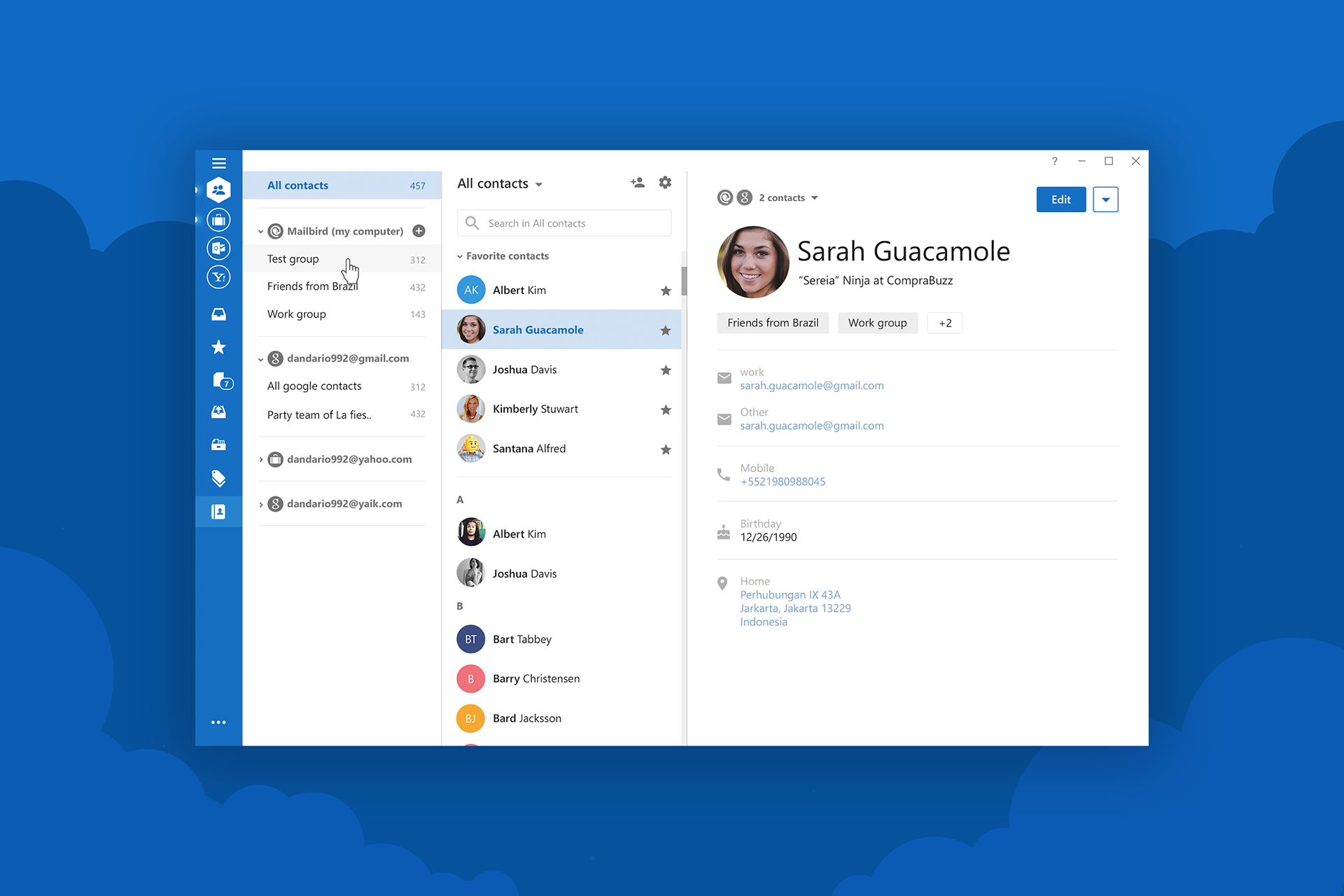Click the Search in All contacts field

564,223
